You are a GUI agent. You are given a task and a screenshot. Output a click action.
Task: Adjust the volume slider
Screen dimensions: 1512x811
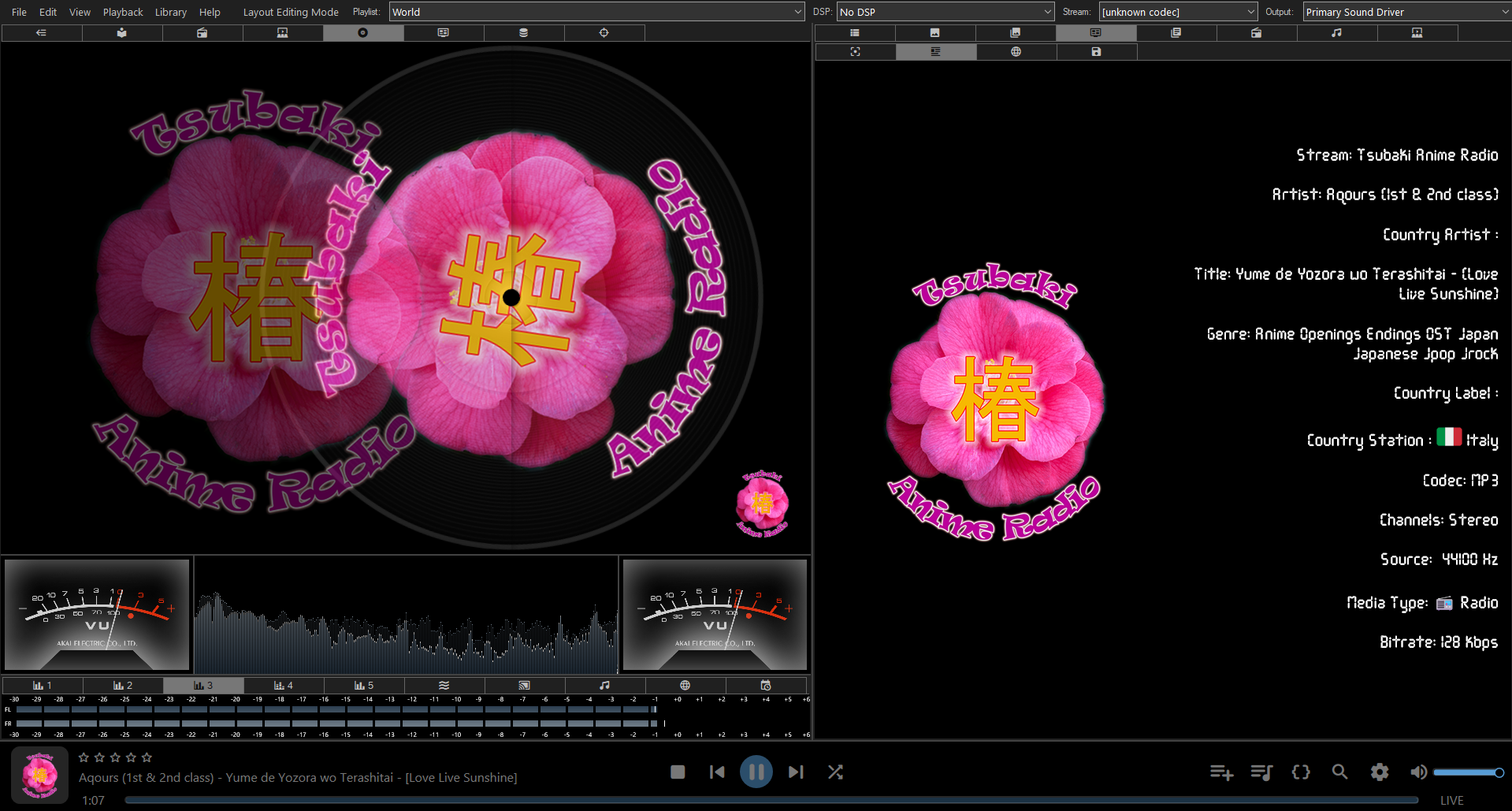point(1469,772)
